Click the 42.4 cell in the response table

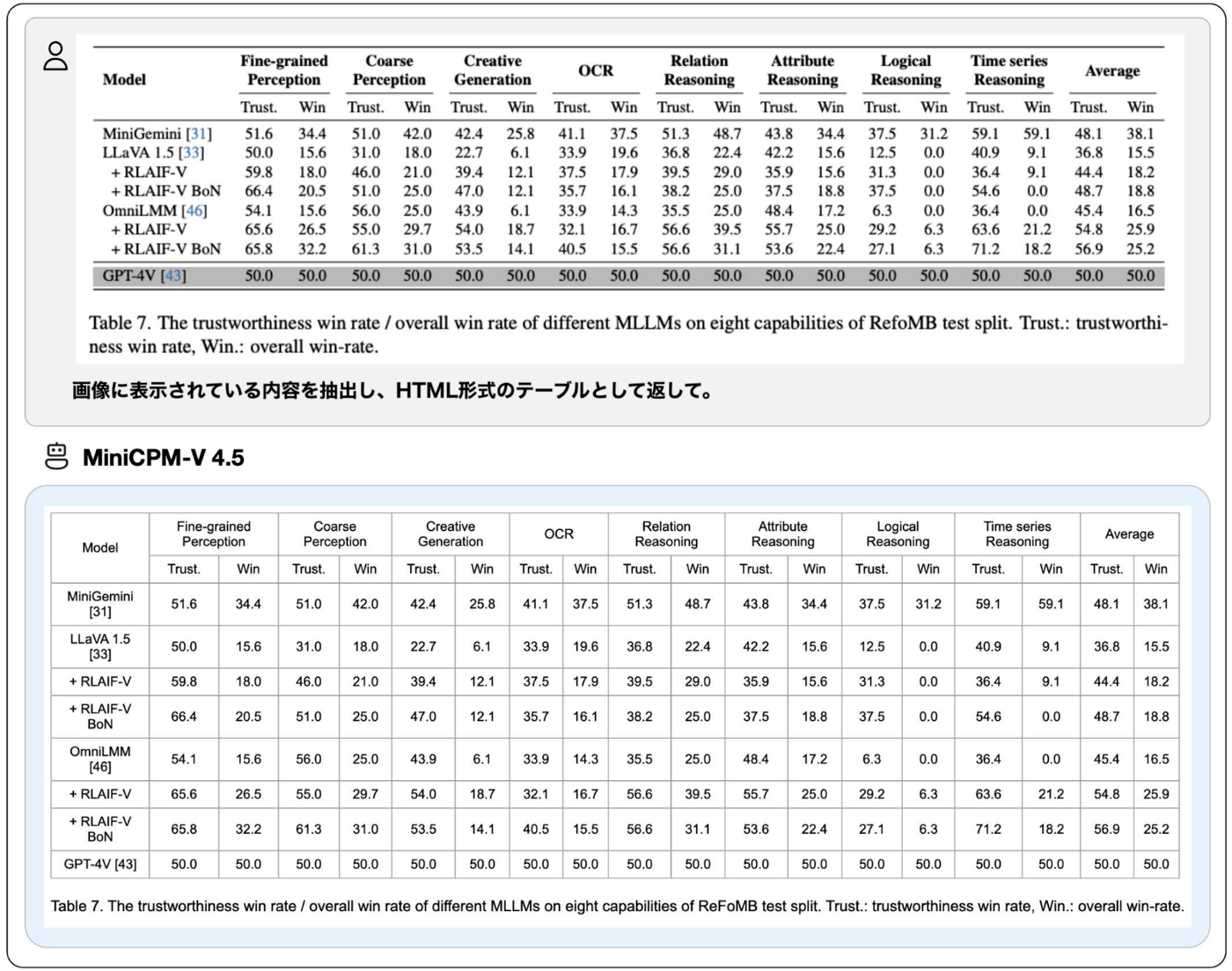click(423, 604)
